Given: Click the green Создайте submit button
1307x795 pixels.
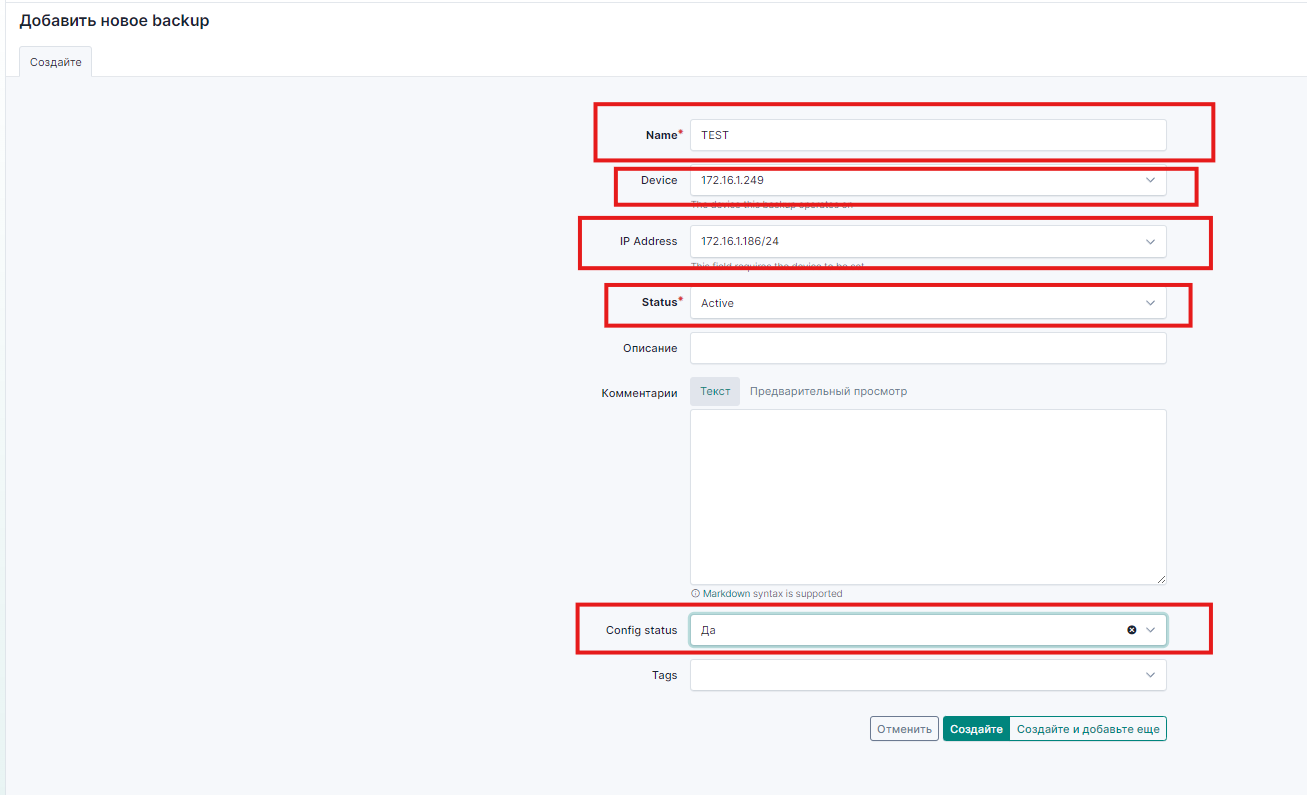Looking at the screenshot, I should 976,729.
